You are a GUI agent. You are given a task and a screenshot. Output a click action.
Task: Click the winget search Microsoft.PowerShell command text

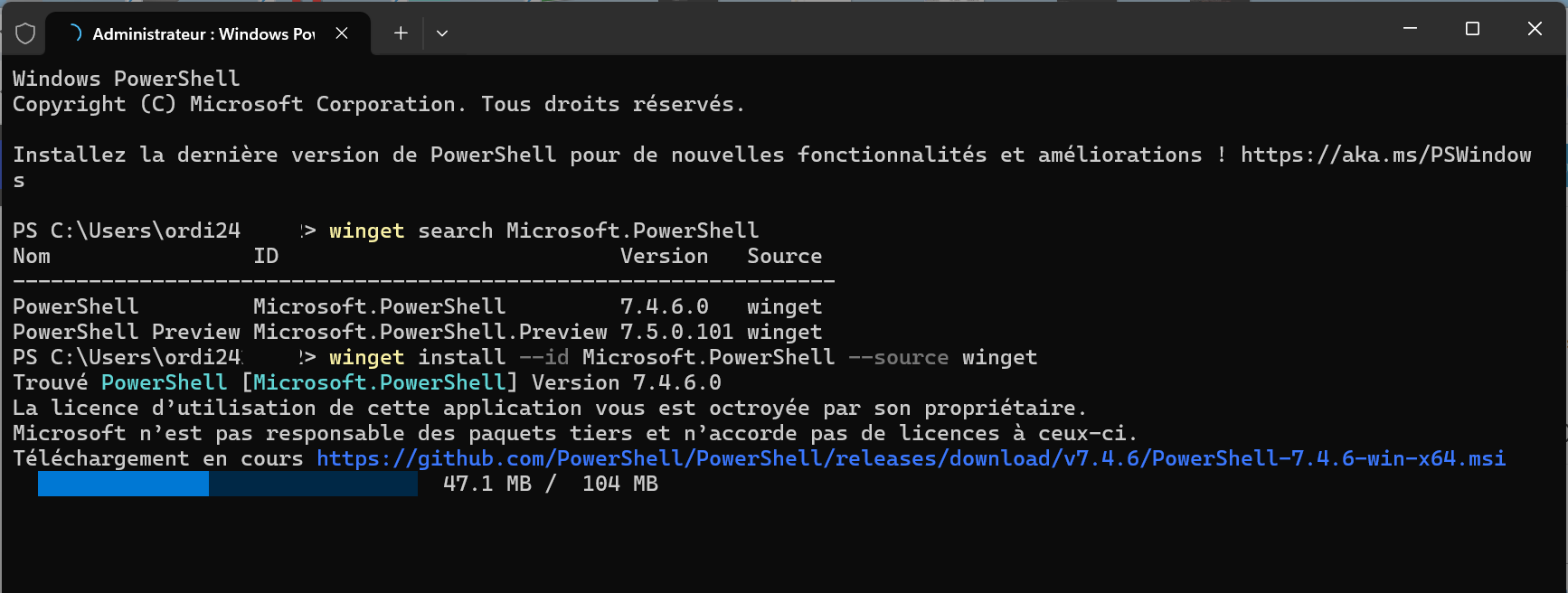(x=543, y=231)
